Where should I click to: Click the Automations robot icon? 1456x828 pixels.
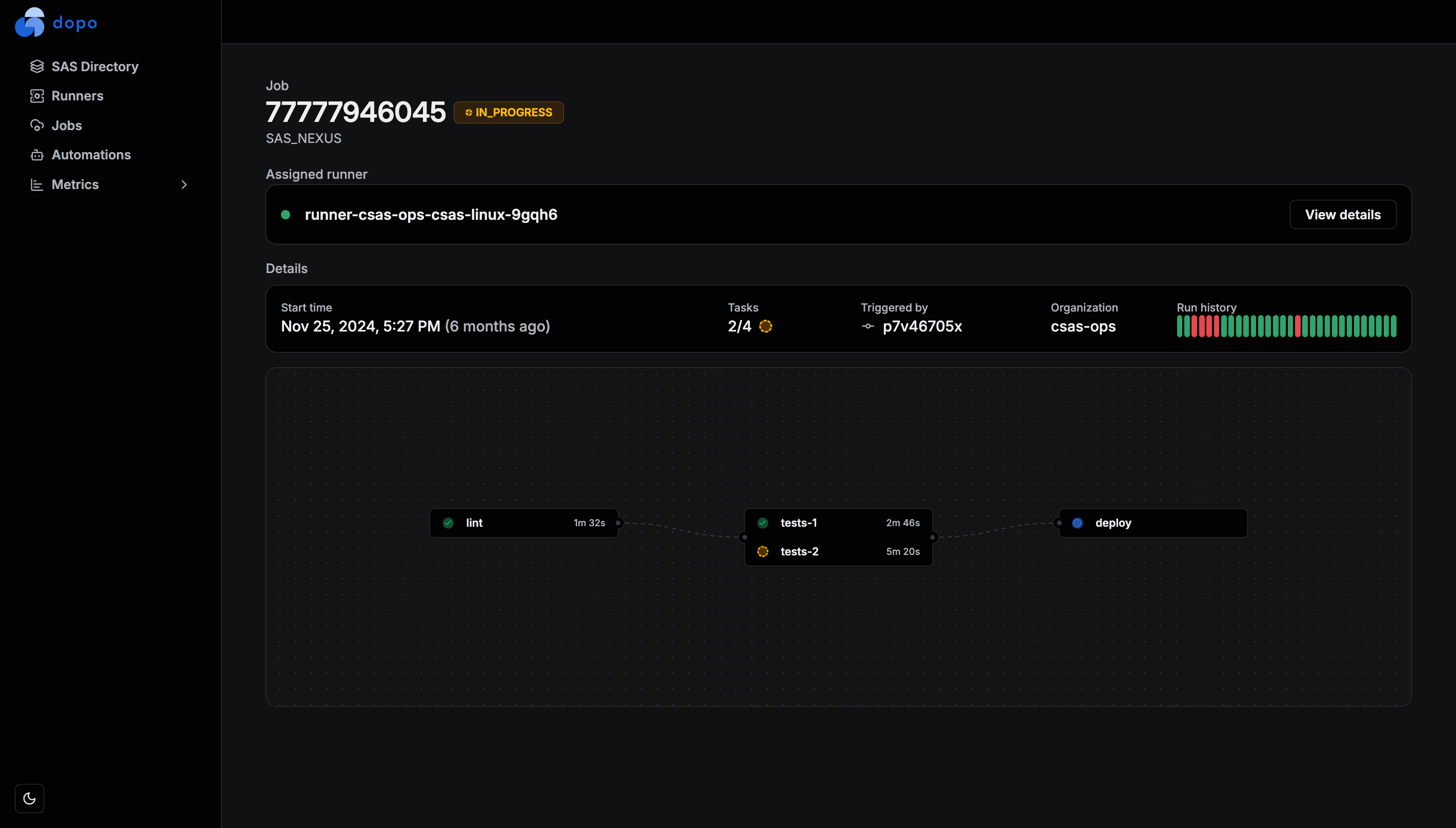[37, 155]
